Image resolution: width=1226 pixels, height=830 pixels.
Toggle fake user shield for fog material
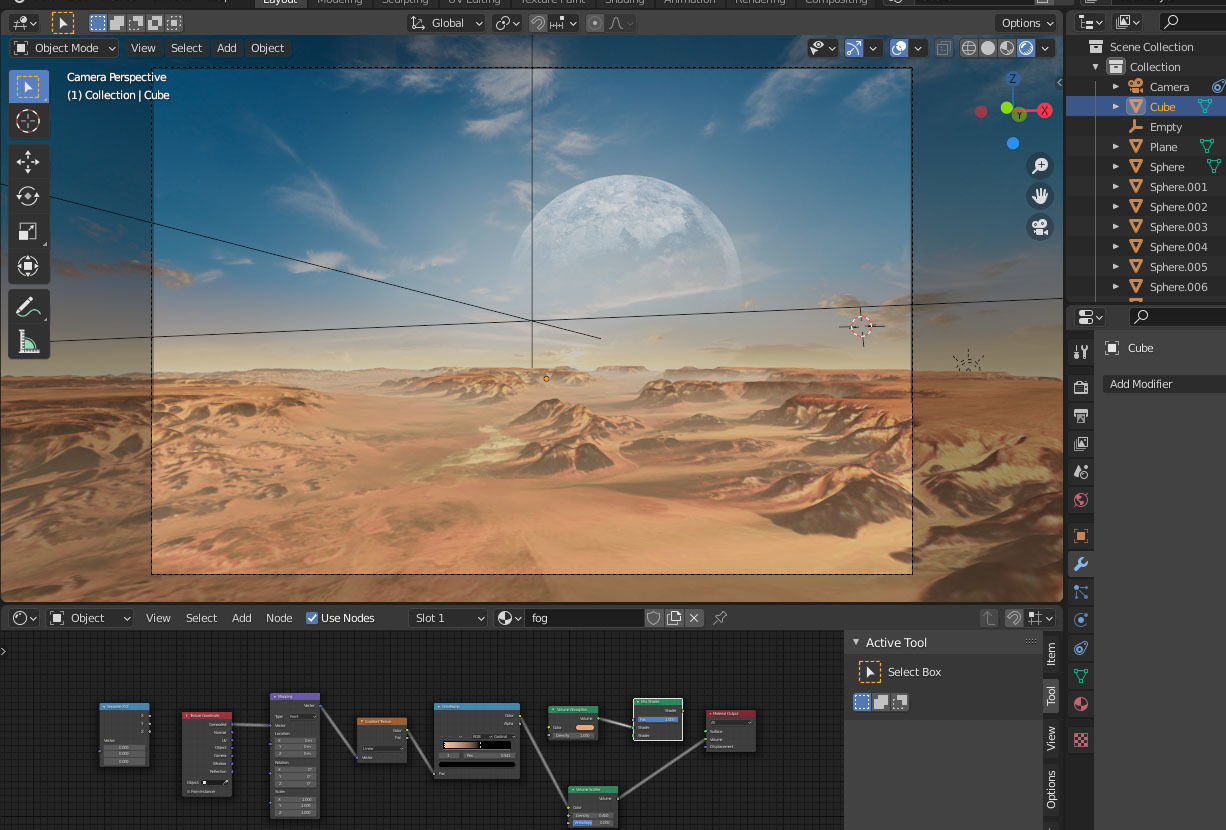(x=653, y=618)
